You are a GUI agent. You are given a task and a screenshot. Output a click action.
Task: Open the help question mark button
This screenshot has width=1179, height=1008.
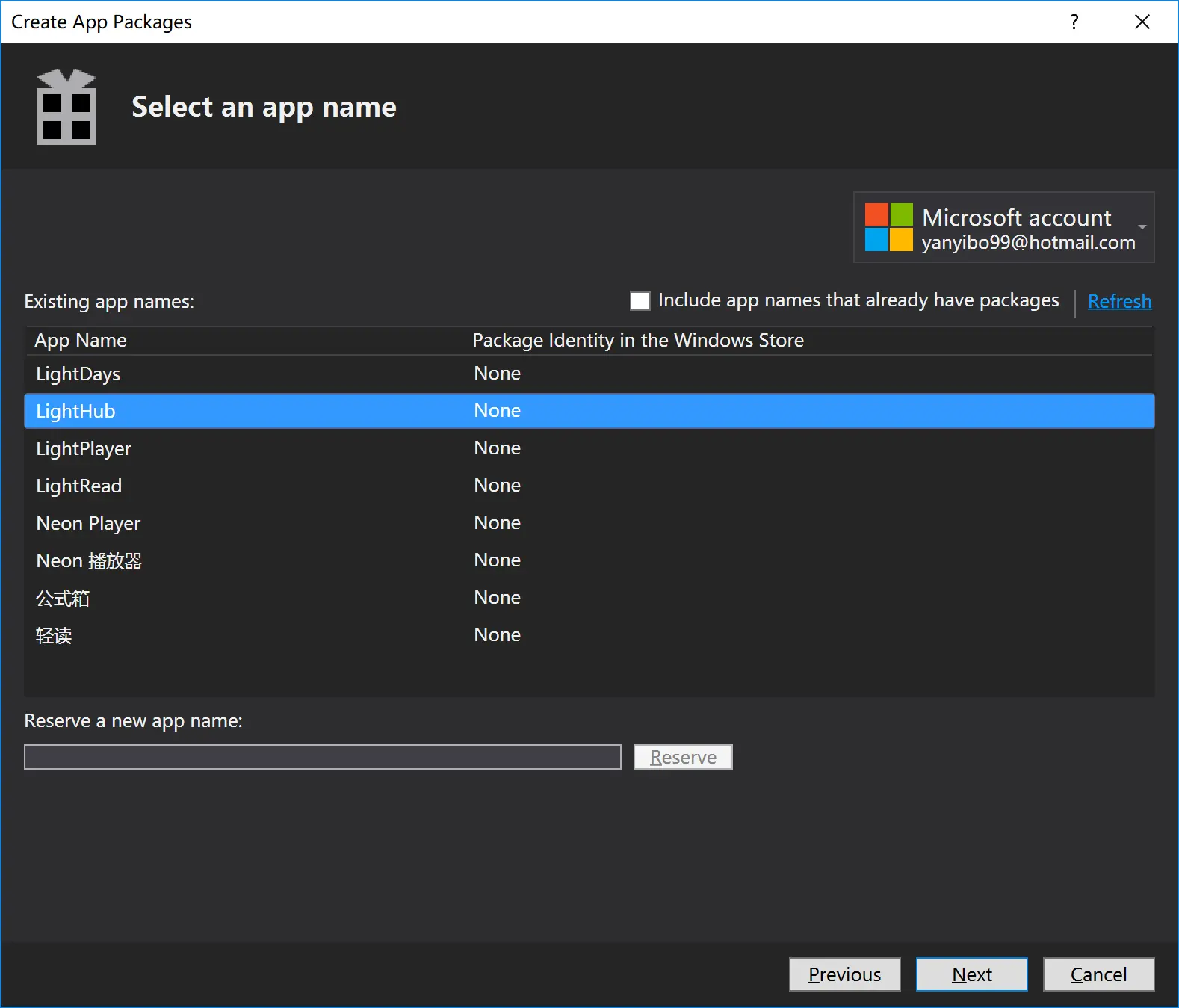(1074, 22)
